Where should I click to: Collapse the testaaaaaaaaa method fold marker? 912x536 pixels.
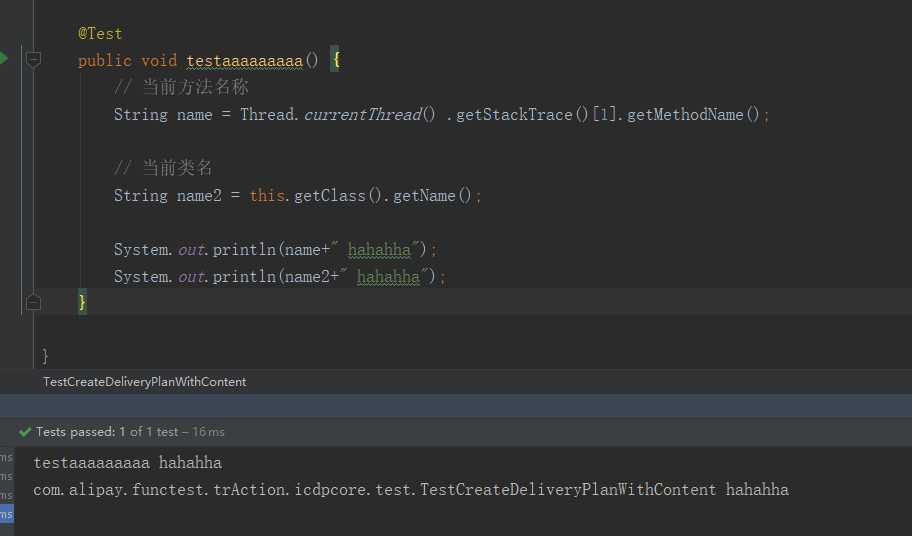[x=33, y=59]
